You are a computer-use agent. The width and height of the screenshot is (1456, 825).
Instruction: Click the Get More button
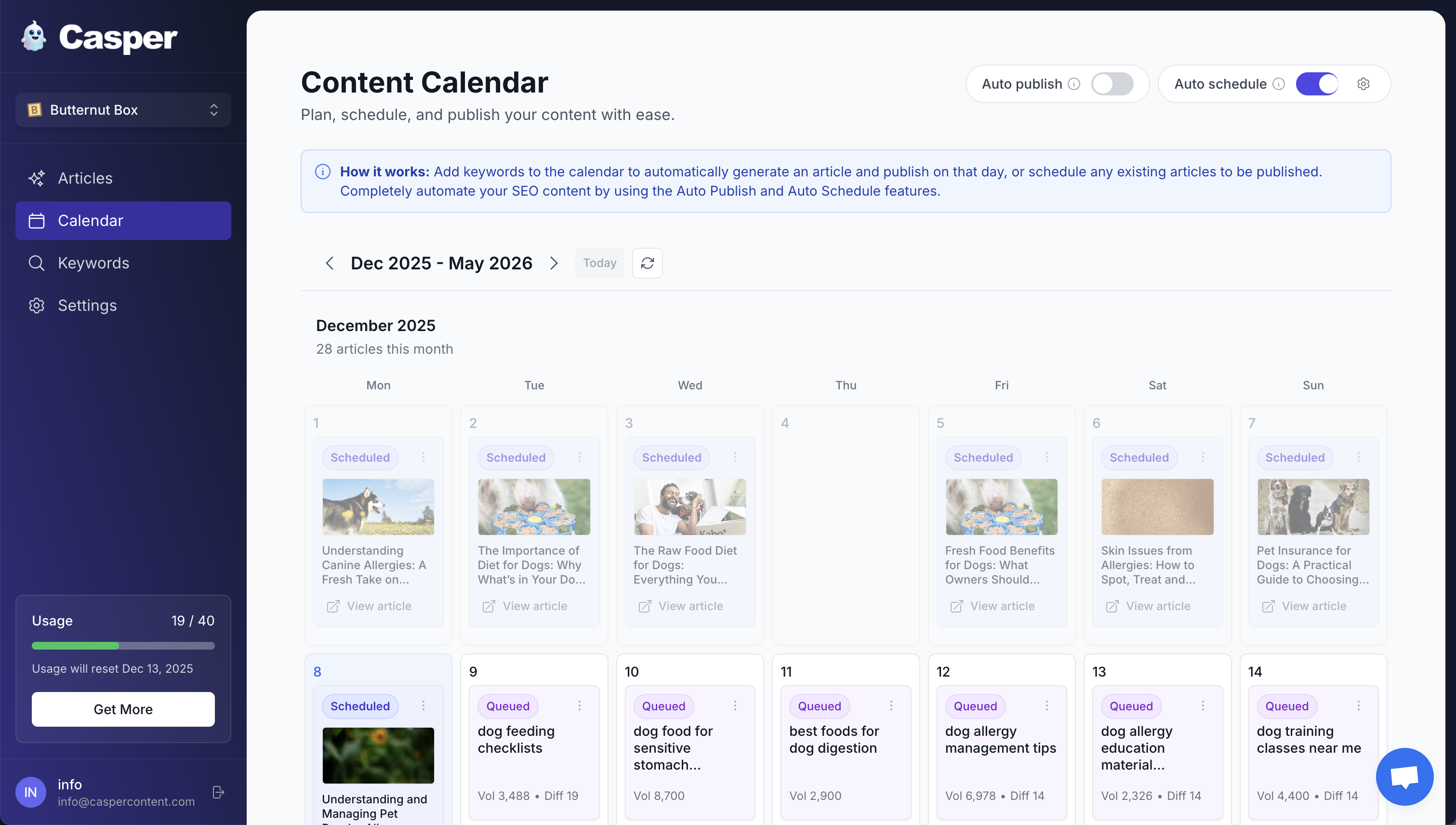pos(122,709)
